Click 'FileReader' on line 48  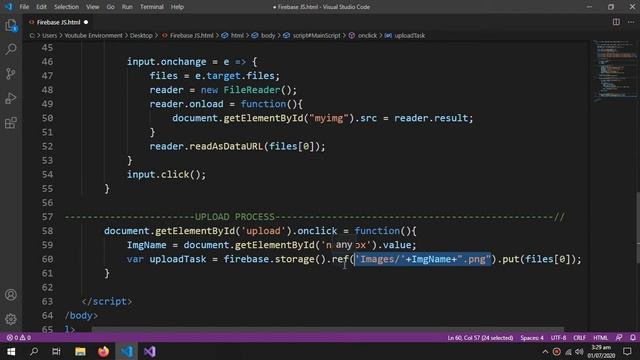(x=252, y=90)
